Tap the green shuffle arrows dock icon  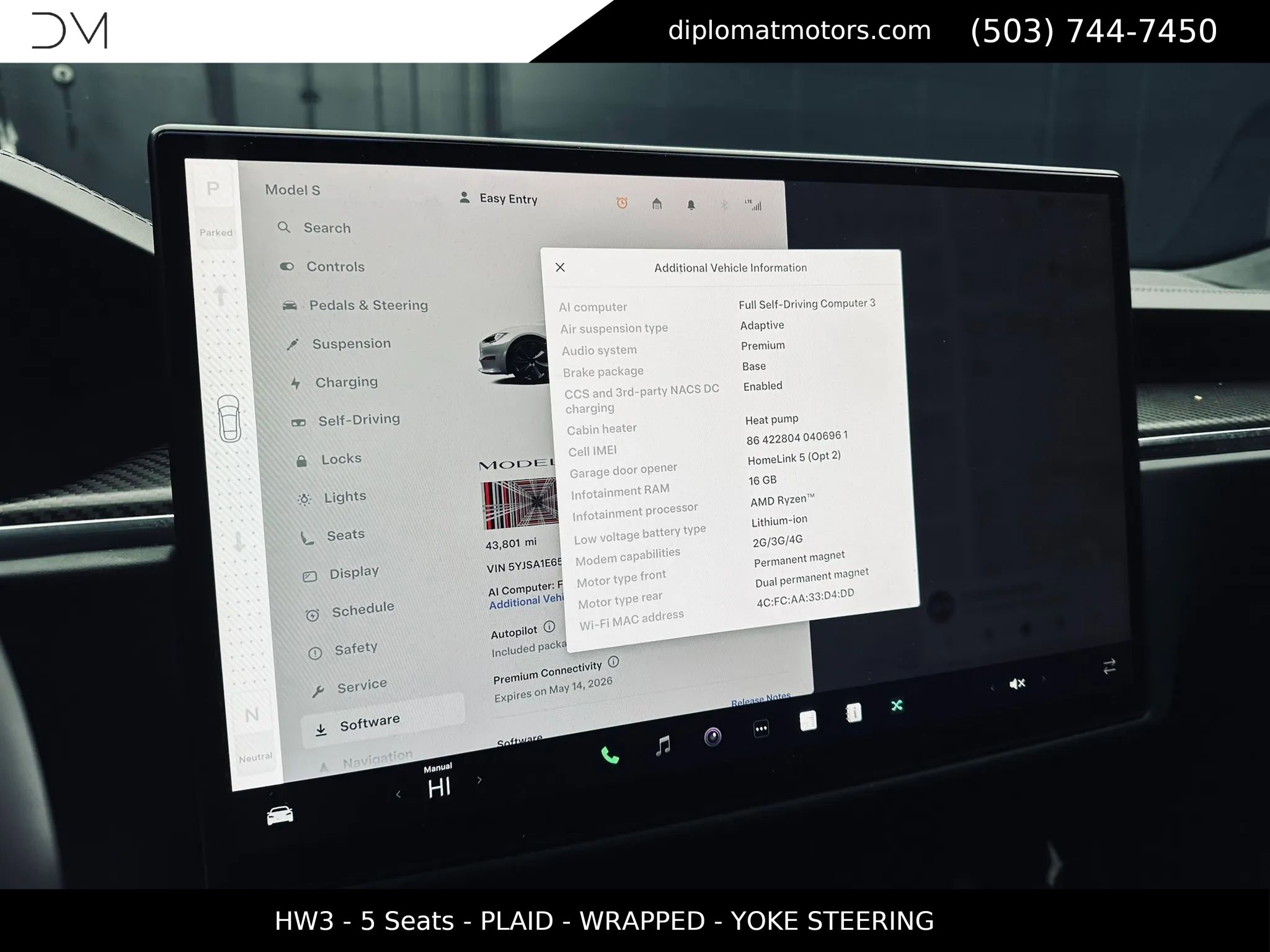point(897,705)
